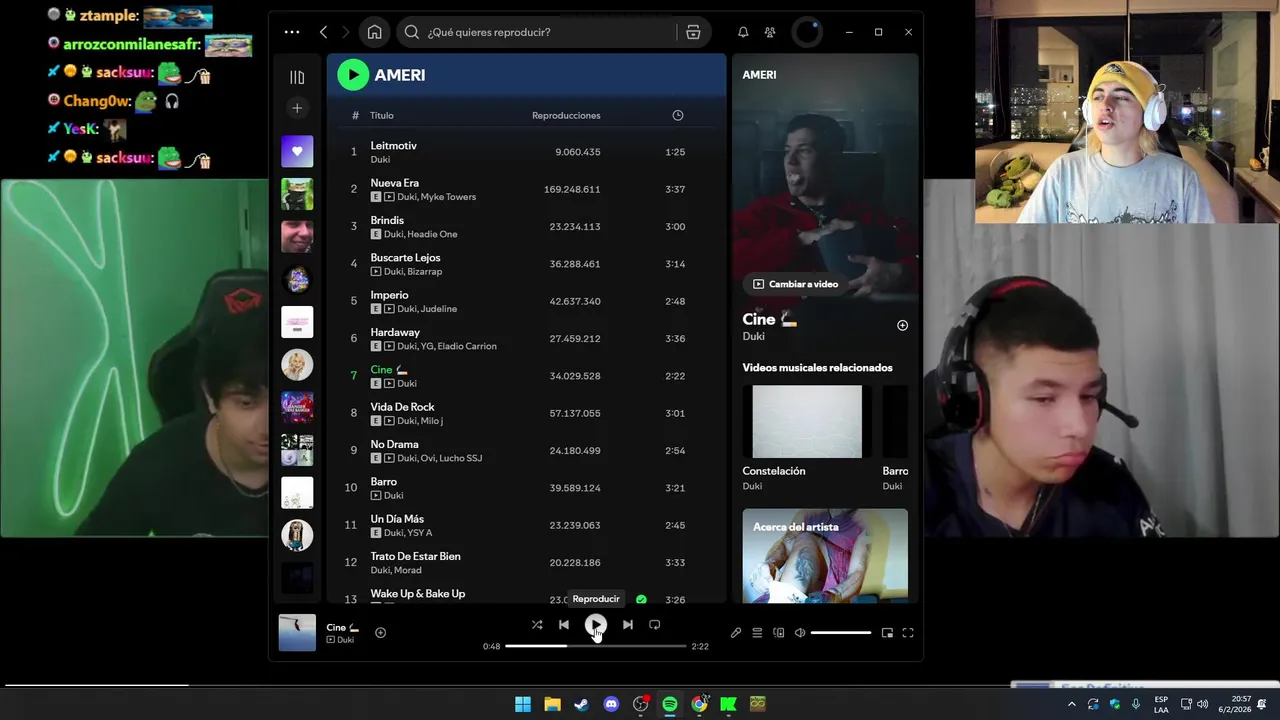Open the 'Acerca del artista' card

(825, 556)
